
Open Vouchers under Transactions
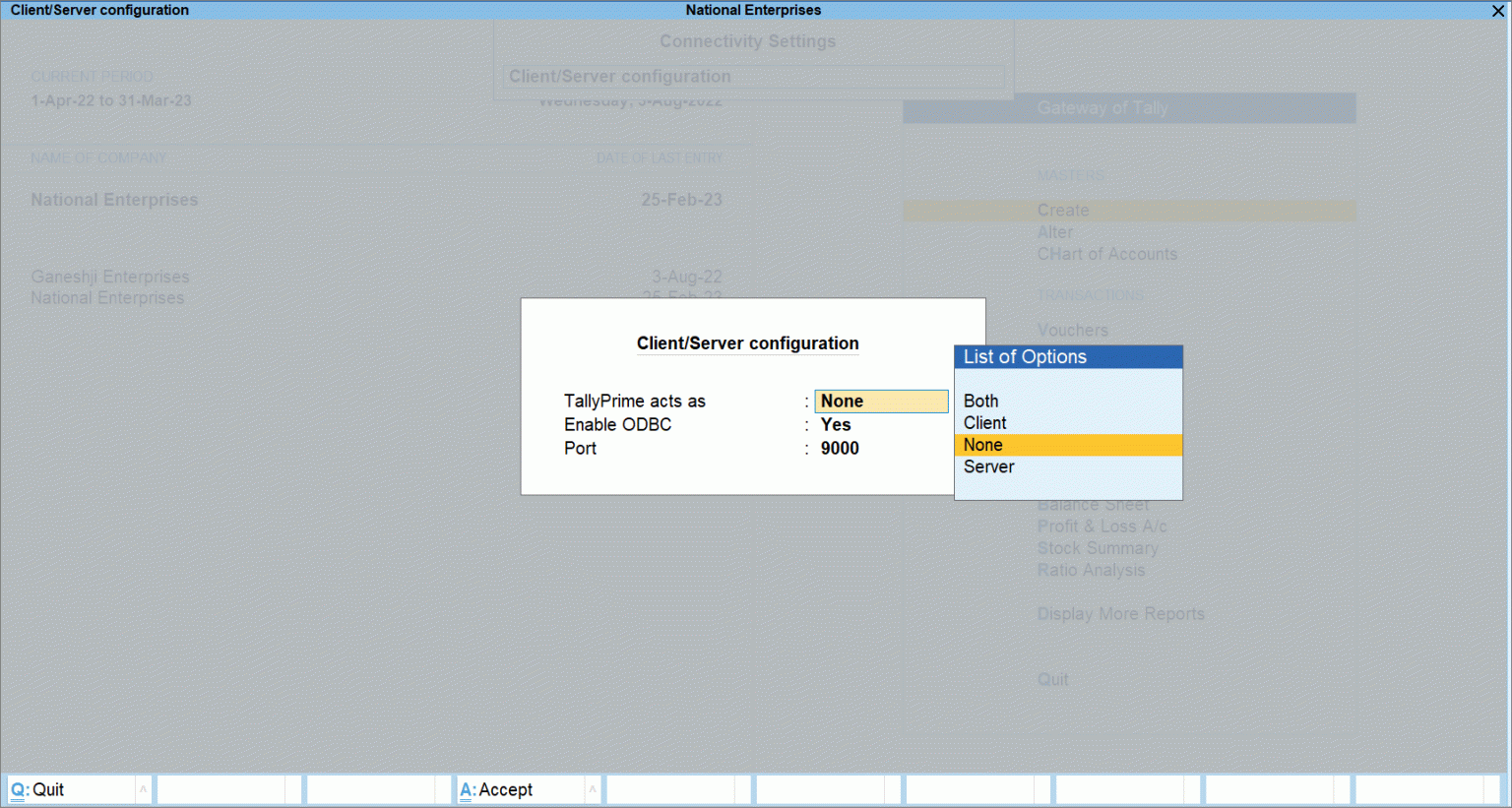(x=1072, y=330)
